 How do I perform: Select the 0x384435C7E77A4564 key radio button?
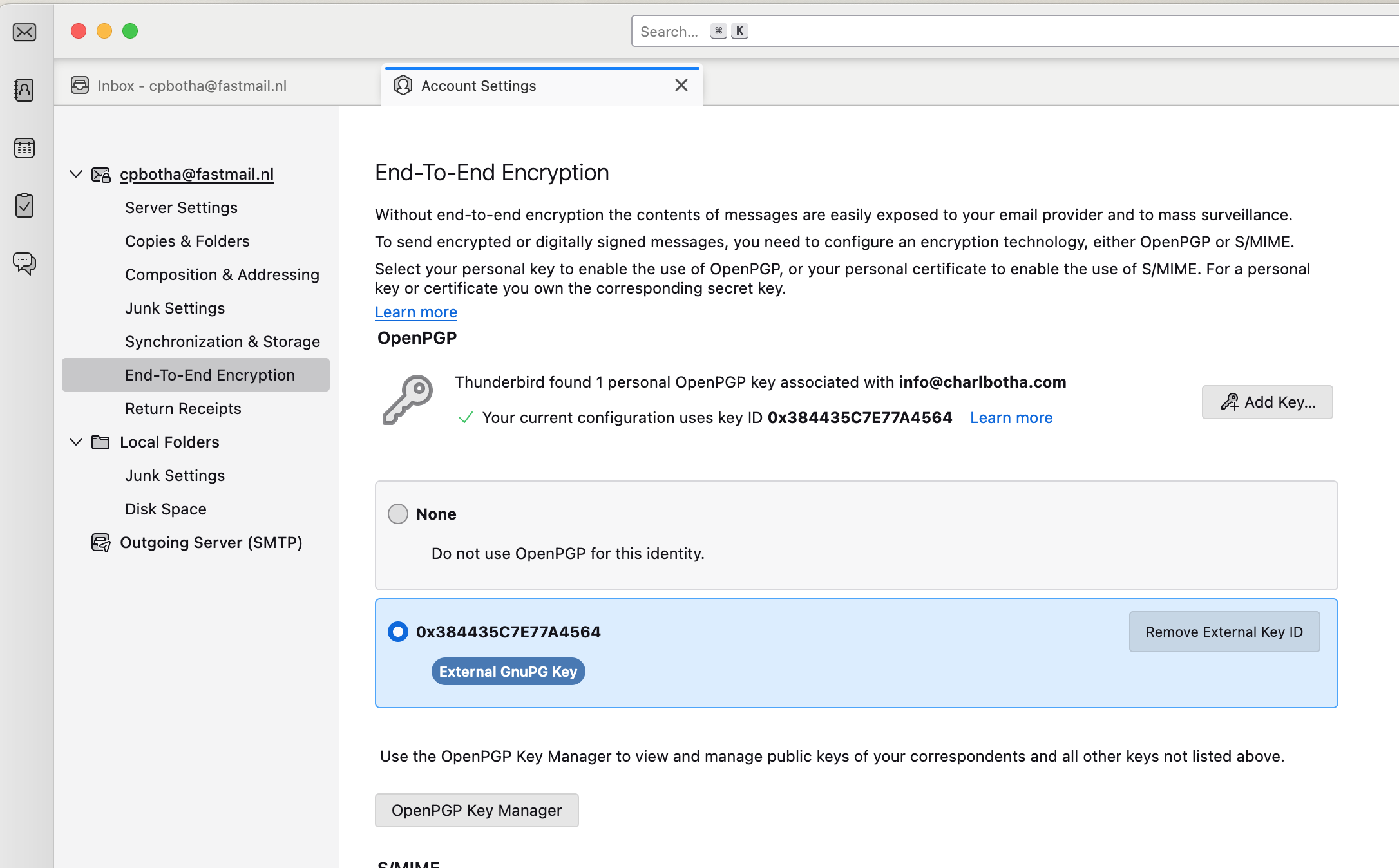(398, 632)
